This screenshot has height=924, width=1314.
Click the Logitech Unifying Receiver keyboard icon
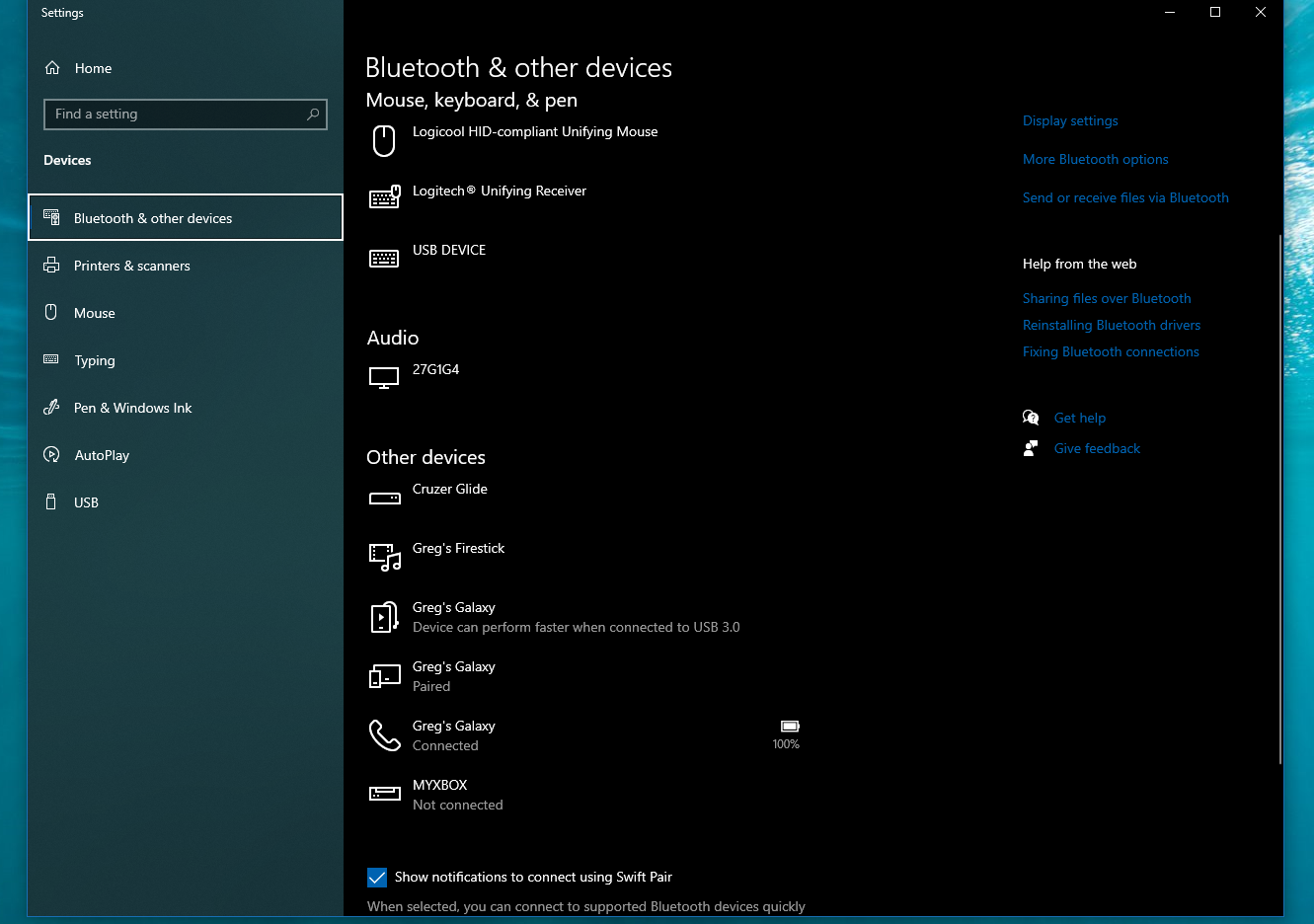pos(384,197)
